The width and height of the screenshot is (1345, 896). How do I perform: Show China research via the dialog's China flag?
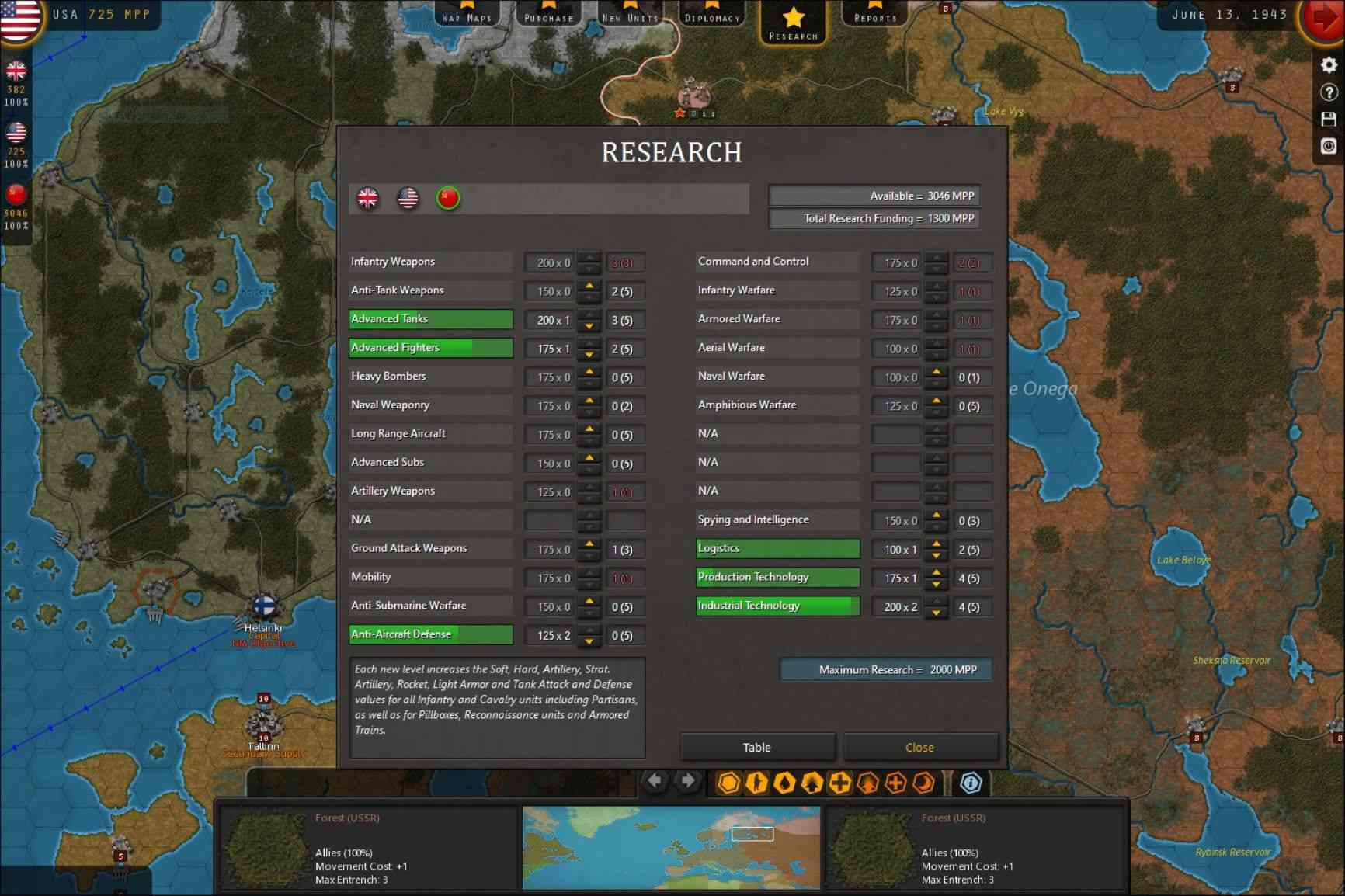coord(448,198)
